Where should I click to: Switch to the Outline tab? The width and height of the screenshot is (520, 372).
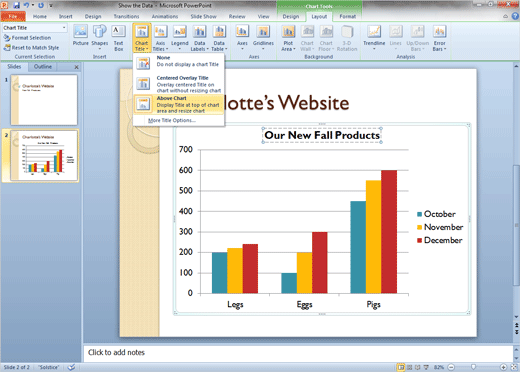tap(43, 67)
